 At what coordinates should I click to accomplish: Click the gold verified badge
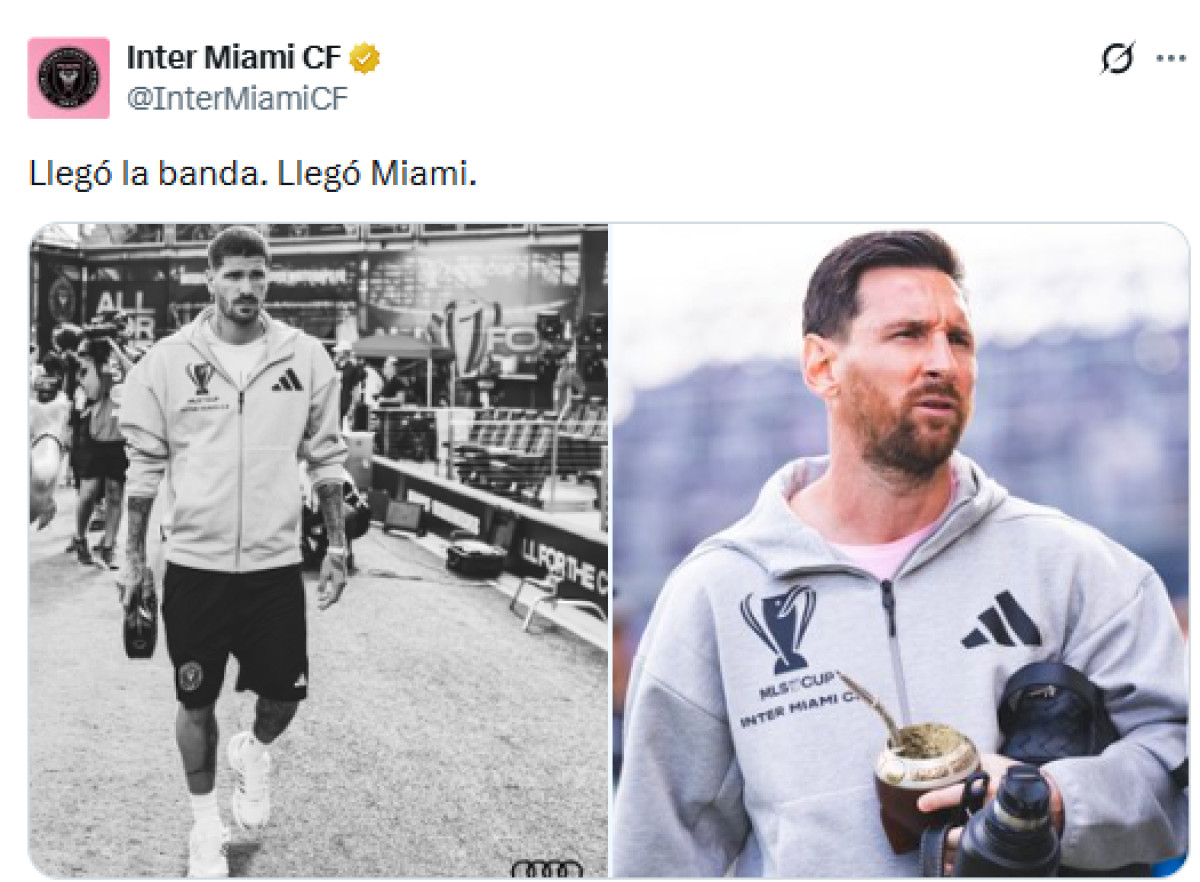[364, 59]
